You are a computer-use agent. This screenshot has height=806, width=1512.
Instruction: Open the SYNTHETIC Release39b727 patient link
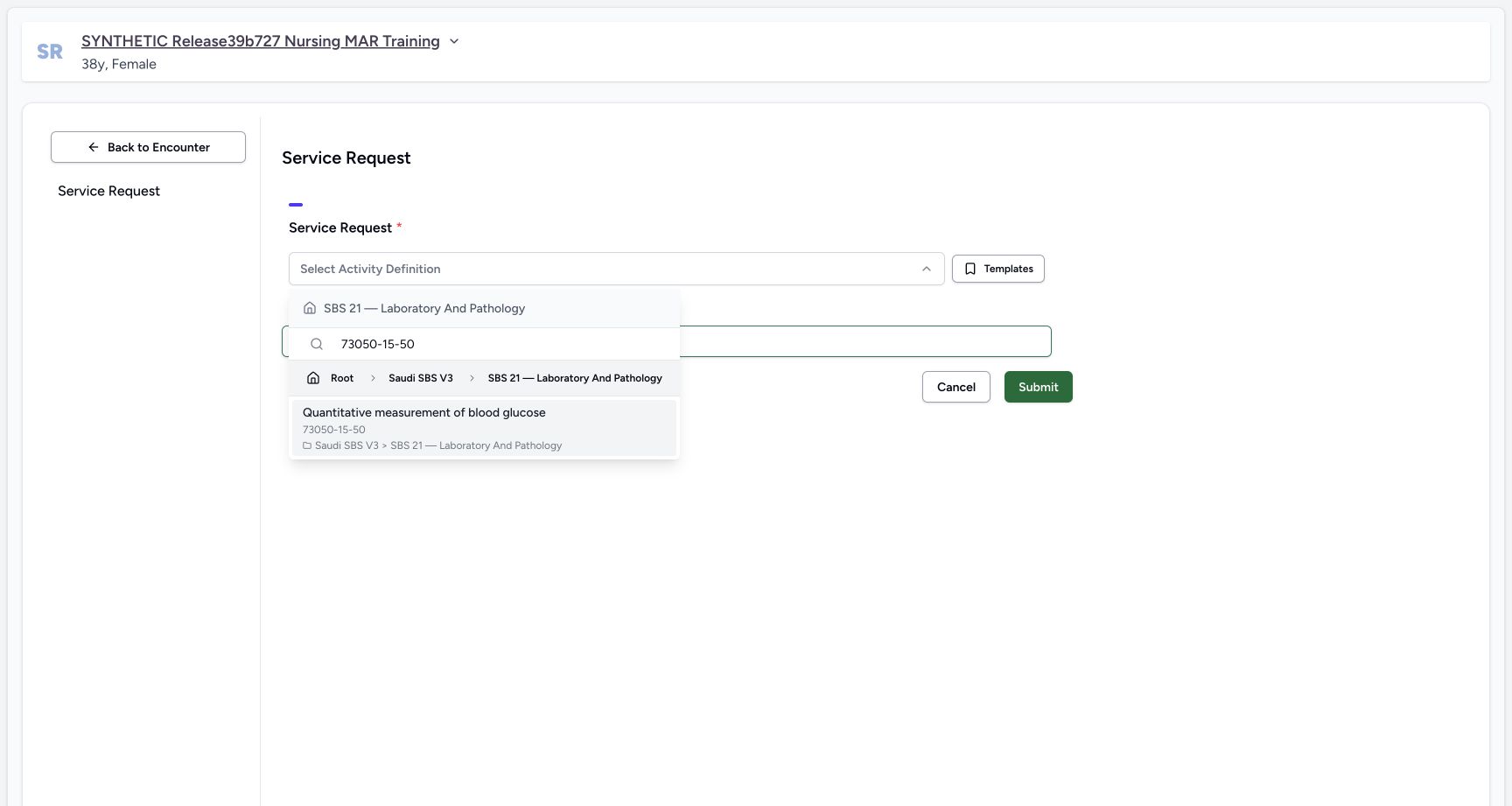(261, 41)
